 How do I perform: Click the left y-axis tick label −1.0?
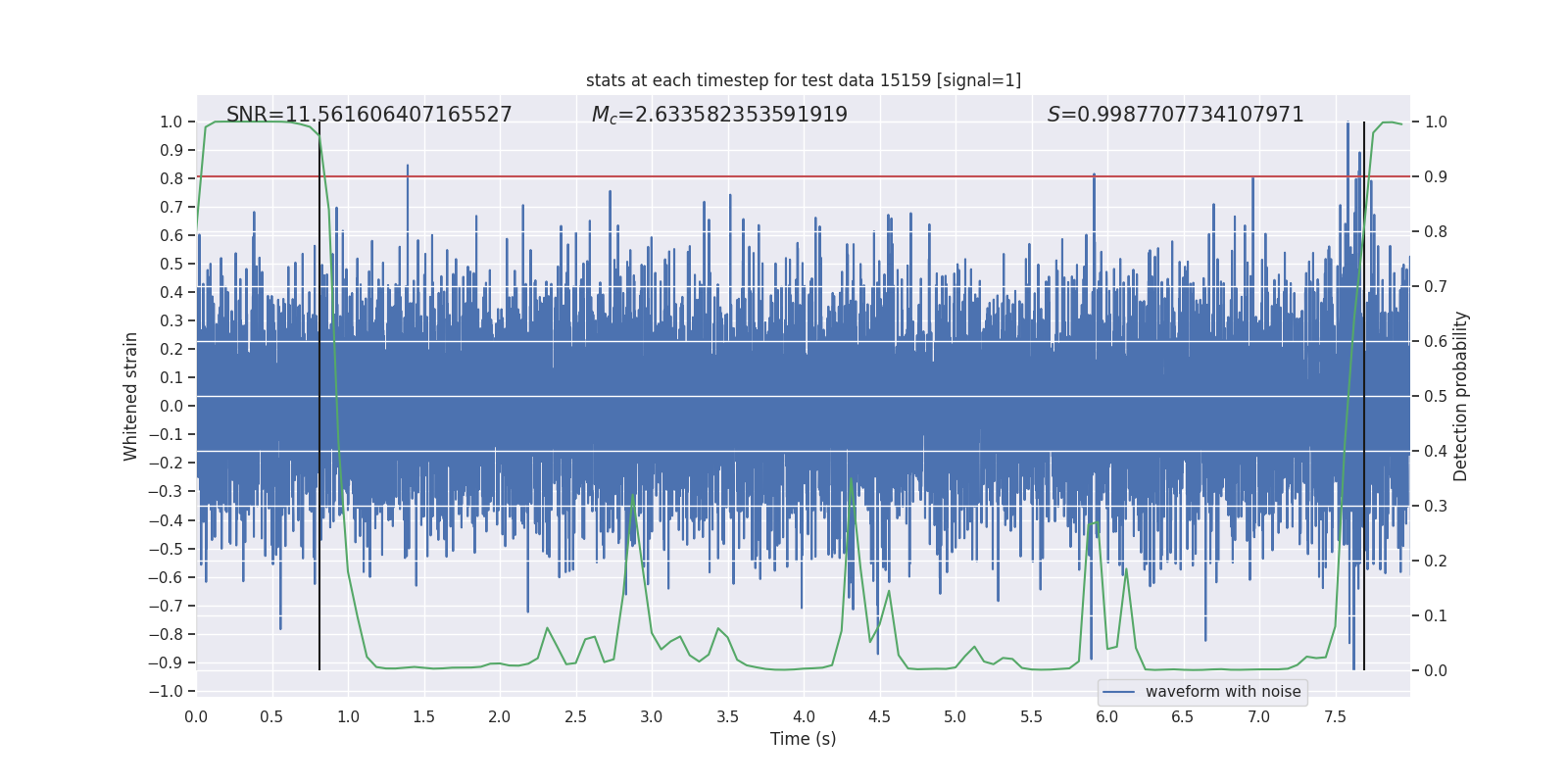(x=166, y=691)
